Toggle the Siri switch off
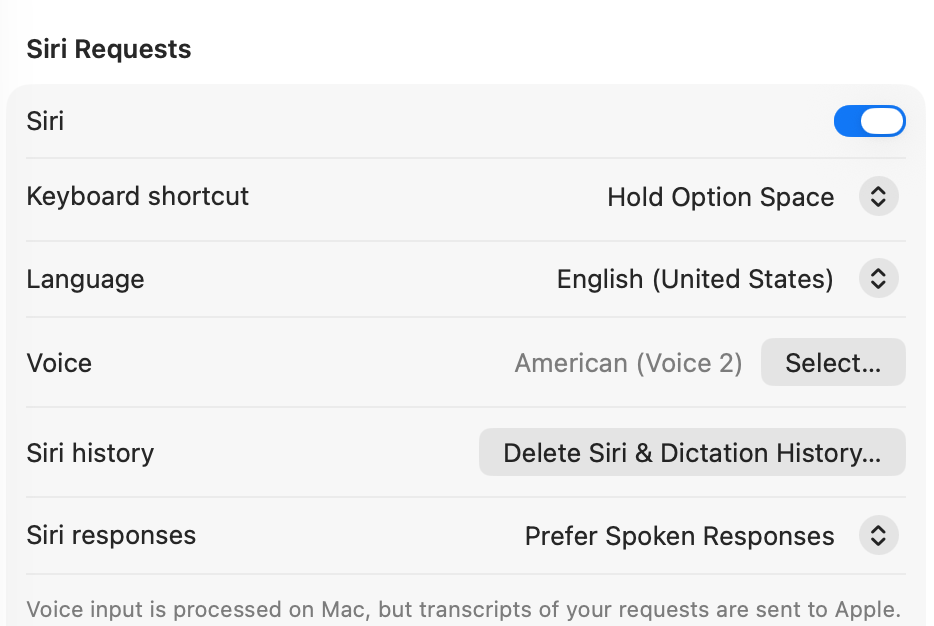This screenshot has width=934, height=626. click(869, 122)
